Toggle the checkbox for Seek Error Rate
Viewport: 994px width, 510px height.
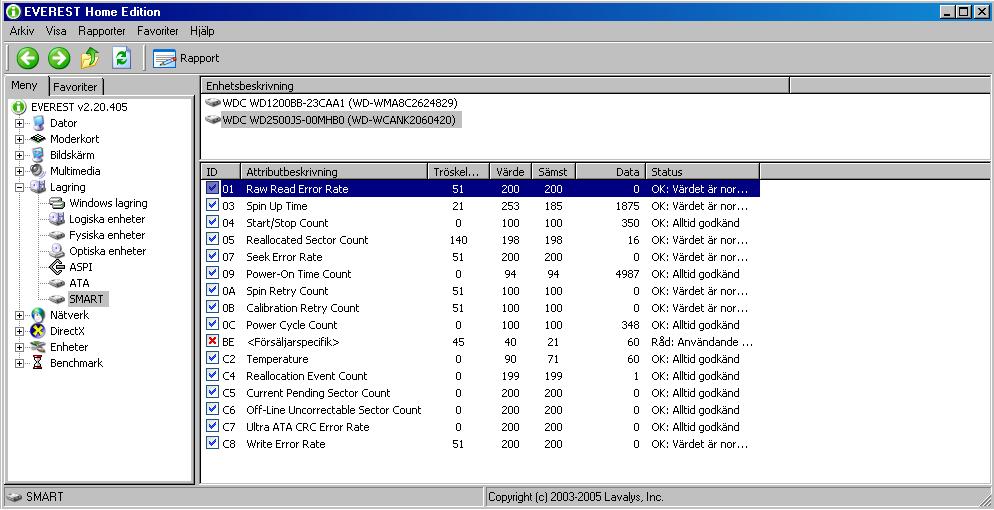pyautogui.click(x=212, y=257)
